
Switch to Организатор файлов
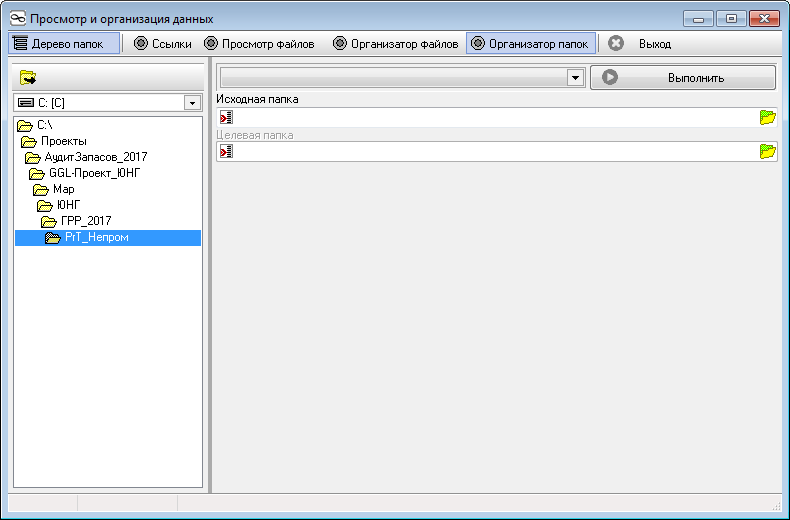point(396,44)
